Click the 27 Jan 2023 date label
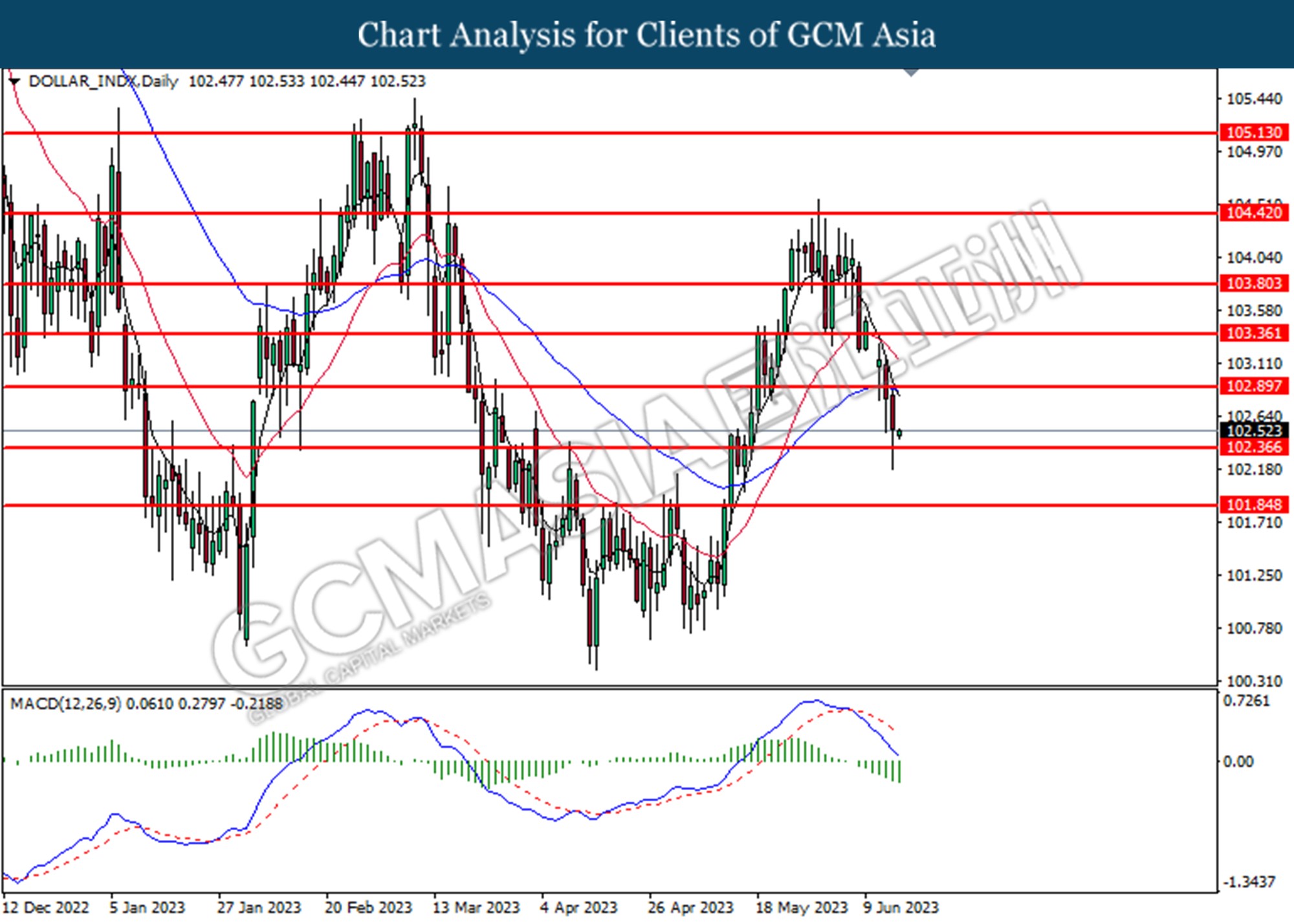Viewport: 1294px width, 924px height. coord(259,907)
